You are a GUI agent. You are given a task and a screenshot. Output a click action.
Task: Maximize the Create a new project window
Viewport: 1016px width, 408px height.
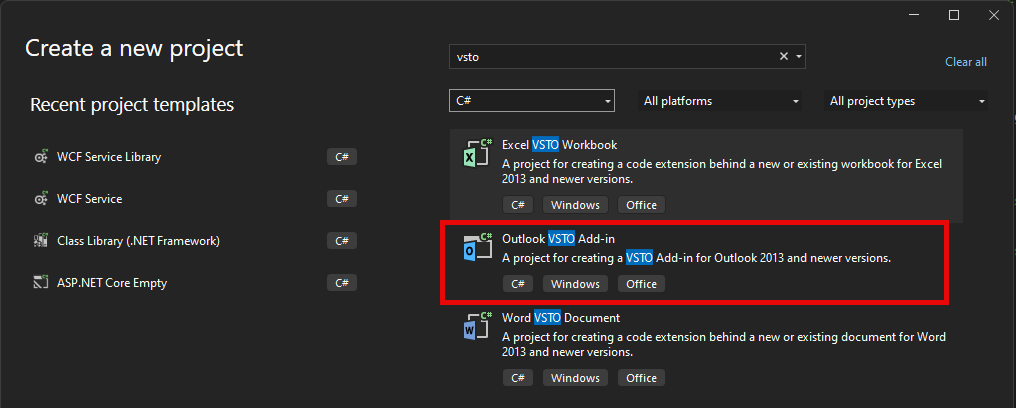click(954, 16)
